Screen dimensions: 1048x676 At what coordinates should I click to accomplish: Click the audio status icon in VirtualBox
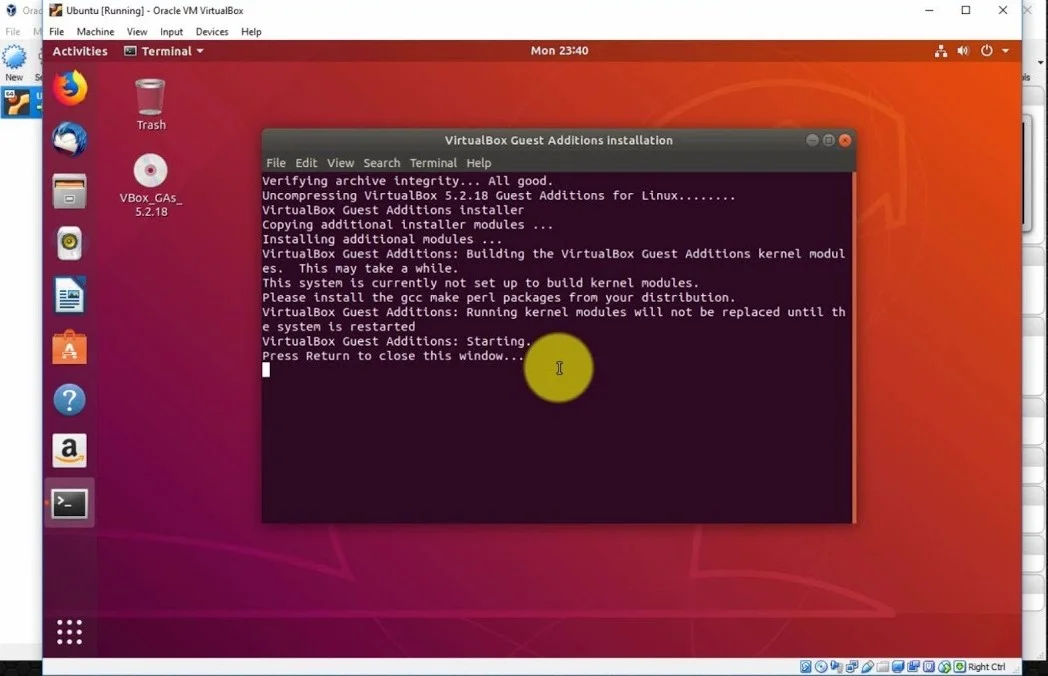pyautogui.click(x=836, y=667)
